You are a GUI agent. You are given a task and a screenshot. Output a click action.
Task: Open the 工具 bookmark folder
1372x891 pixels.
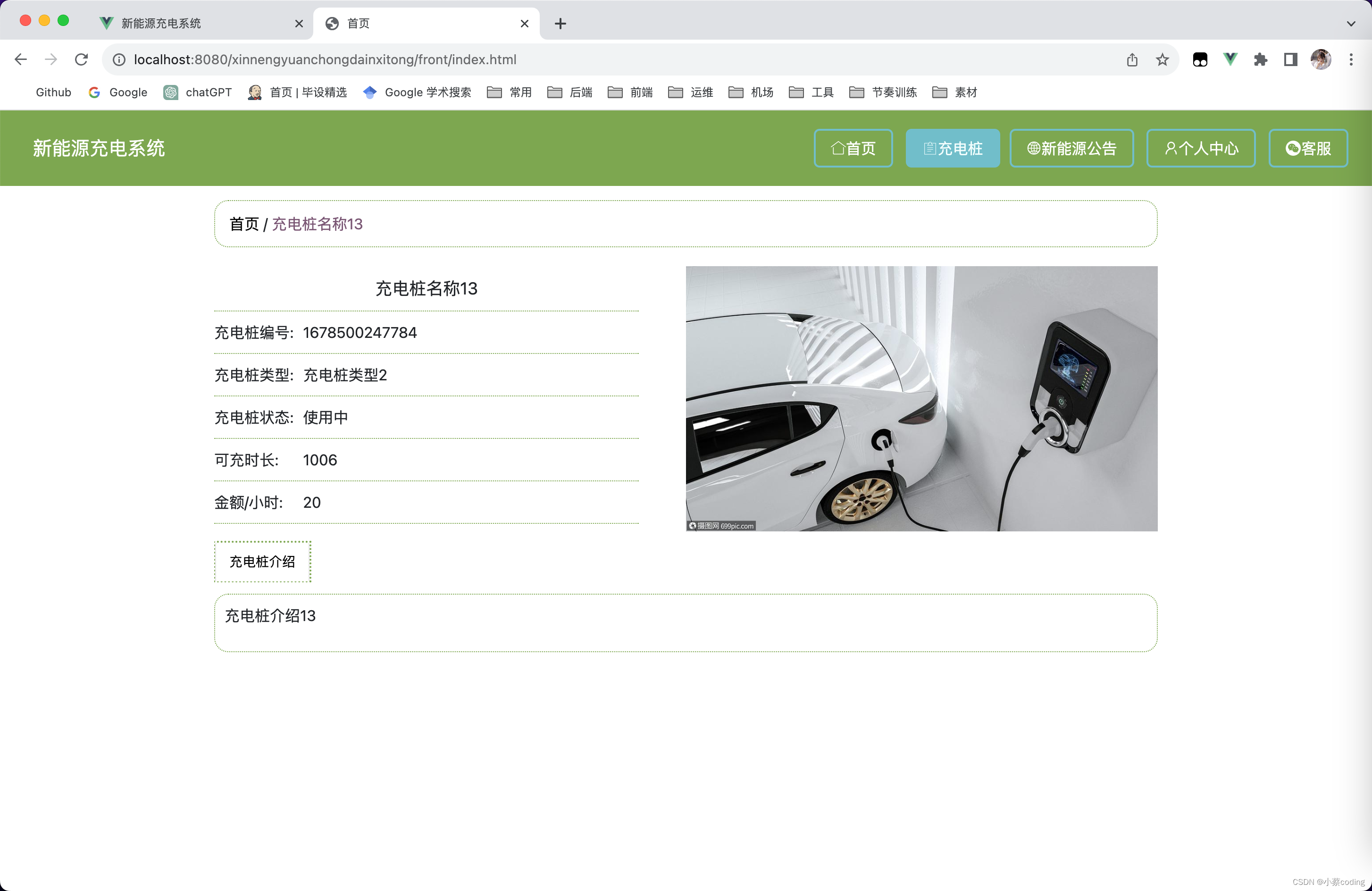tap(811, 92)
